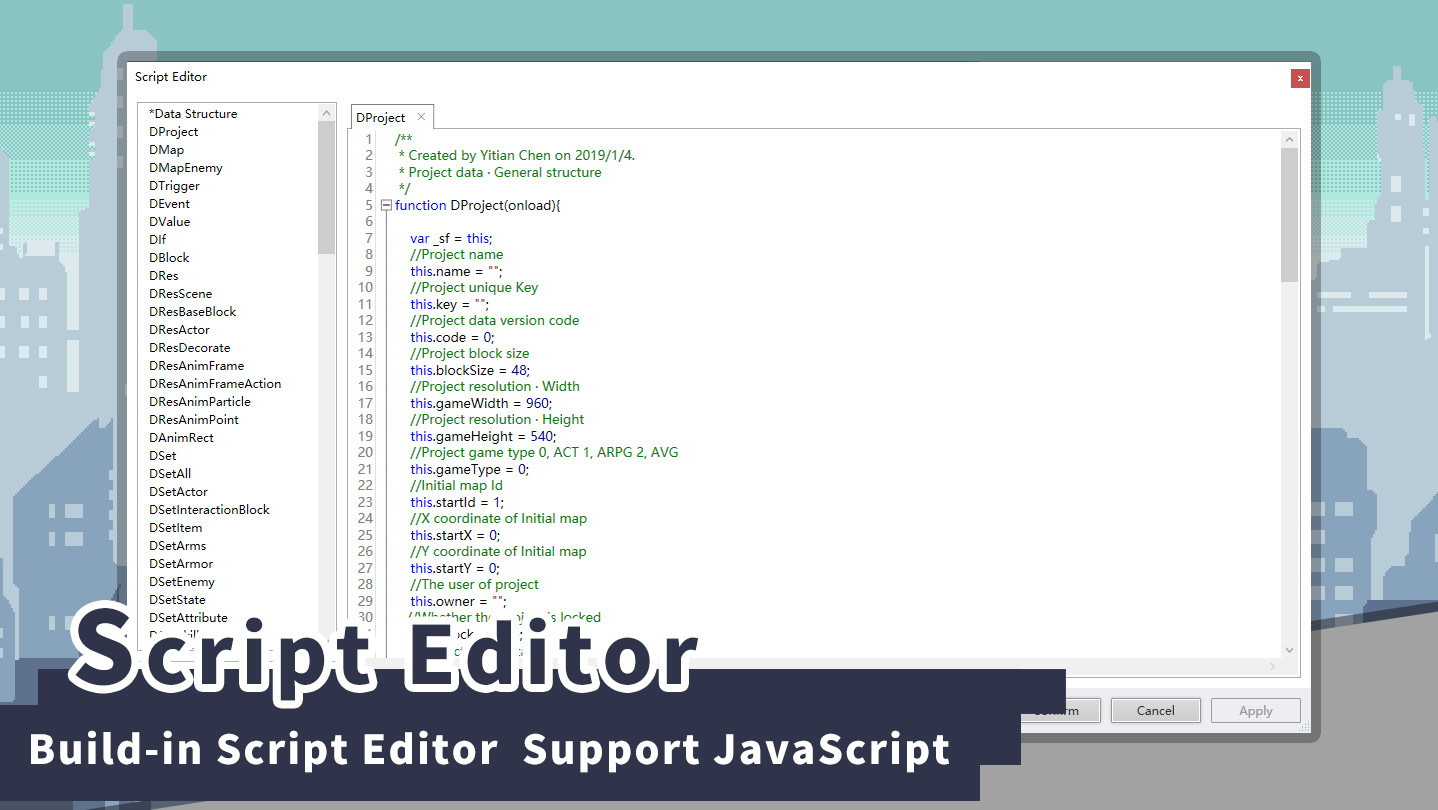Close the DProject tab with its x
1438x810 pixels.
coord(421,117)
